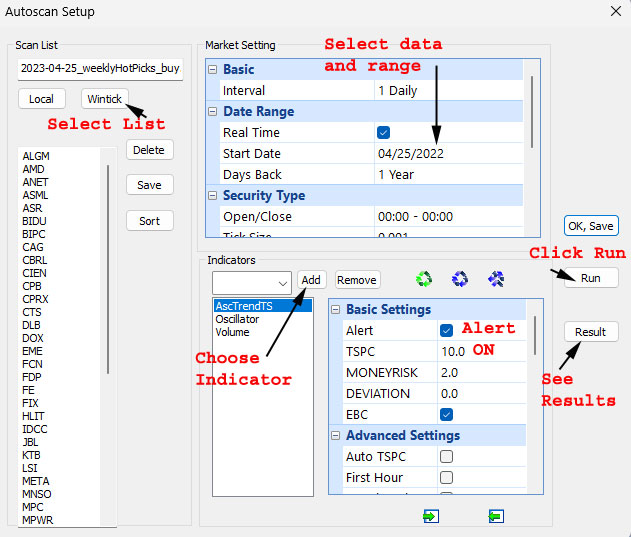Toggle the Alert checkbox
This screenshot has height=537, width=631.
pyautogui.click(x=446, y=330)
